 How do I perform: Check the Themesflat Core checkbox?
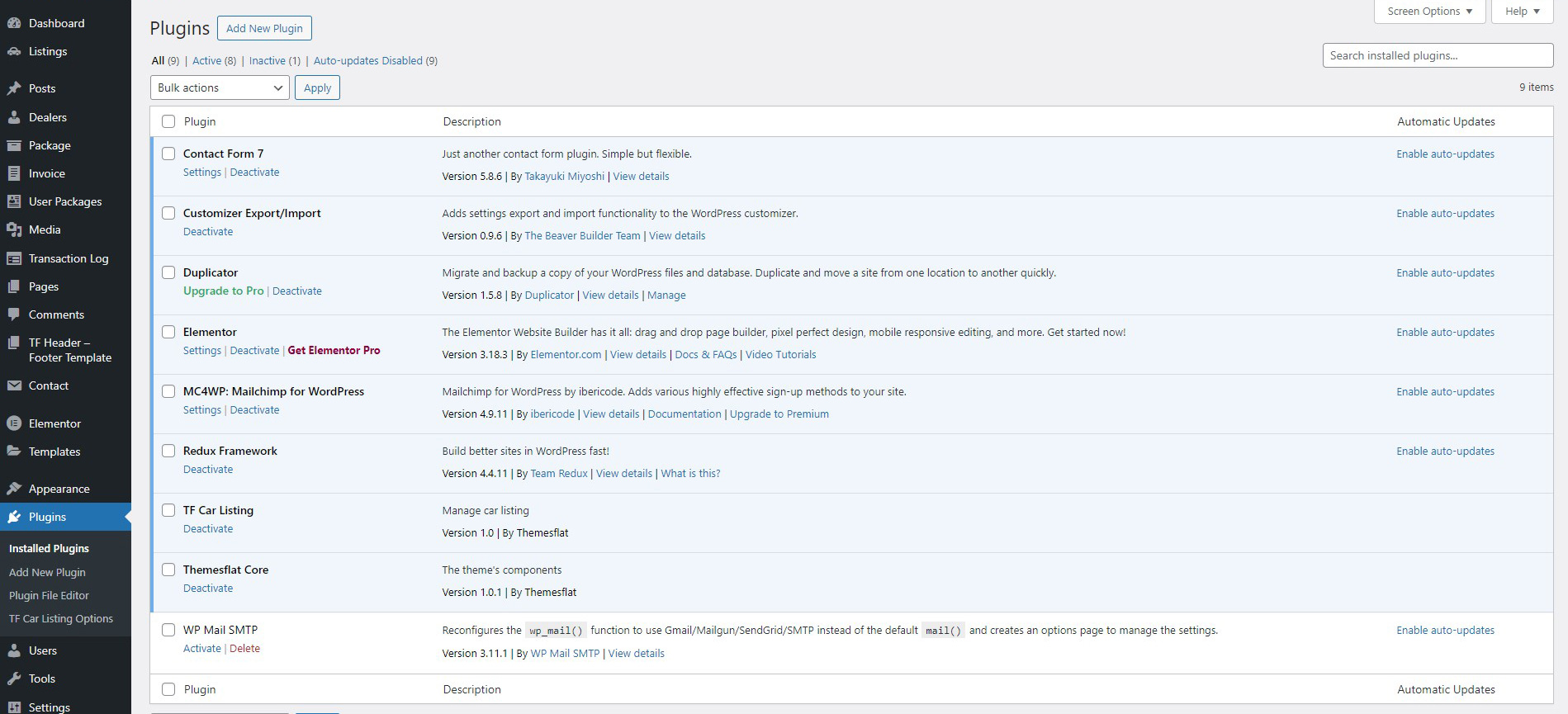(x=168, y=570)
